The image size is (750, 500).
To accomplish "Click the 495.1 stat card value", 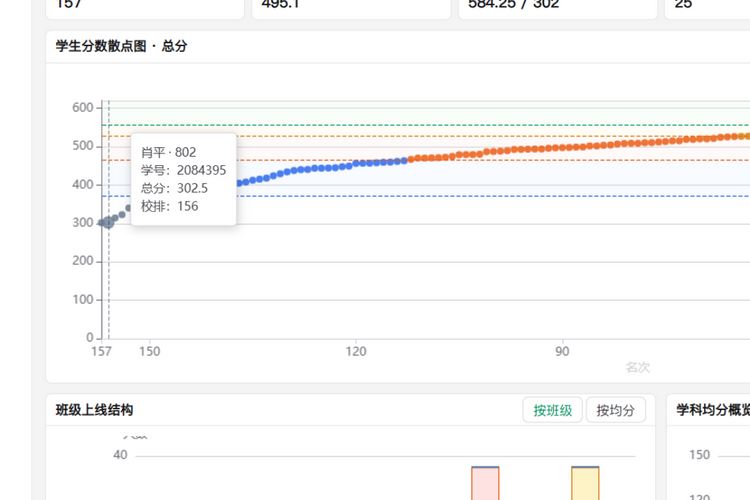I will pos(280,4).
